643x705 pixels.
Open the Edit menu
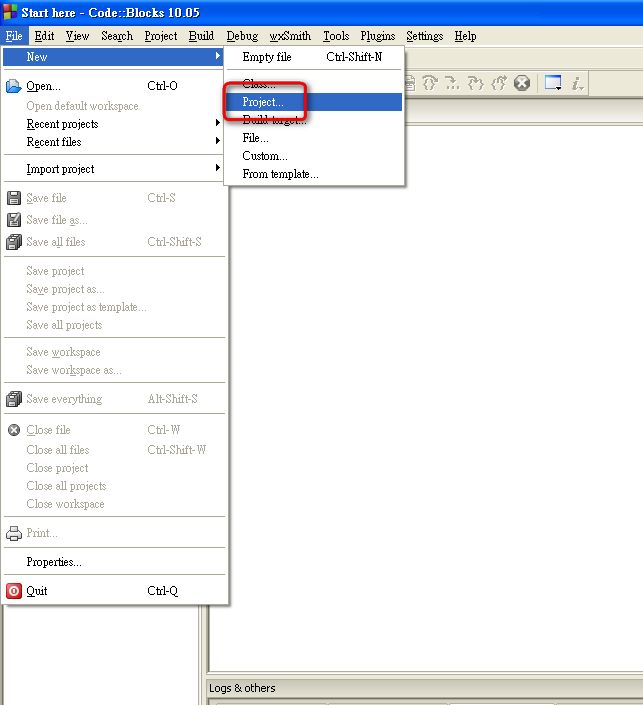(44, 36)
